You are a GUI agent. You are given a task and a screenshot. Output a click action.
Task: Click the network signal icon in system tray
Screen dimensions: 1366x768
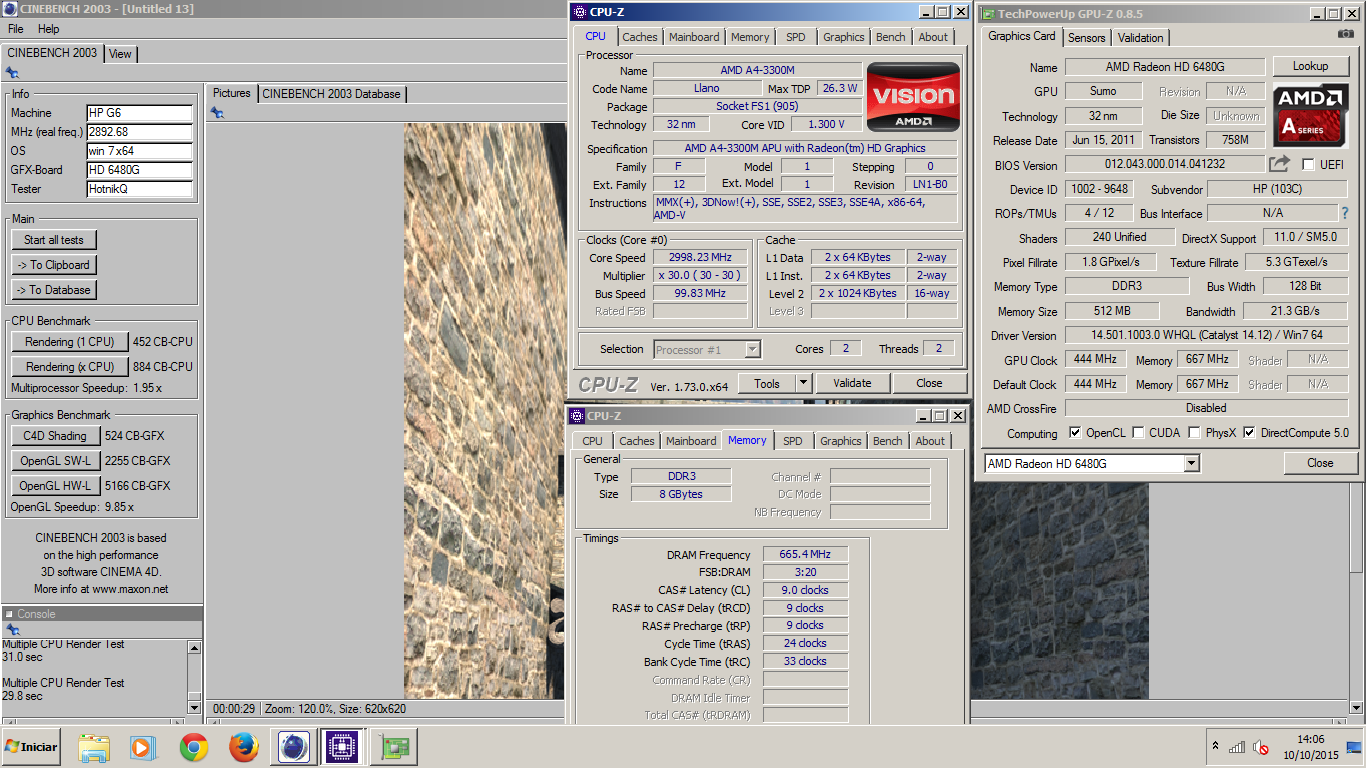(1238, 747)
